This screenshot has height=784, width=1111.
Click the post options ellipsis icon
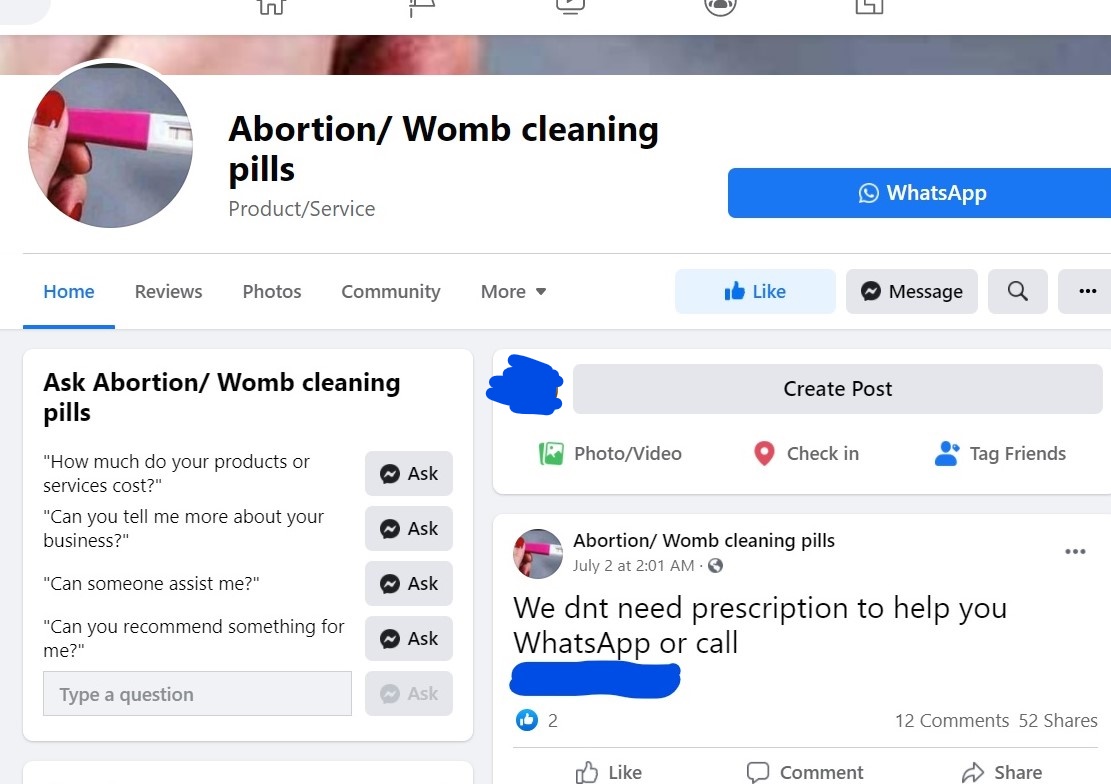point(1075,551)
